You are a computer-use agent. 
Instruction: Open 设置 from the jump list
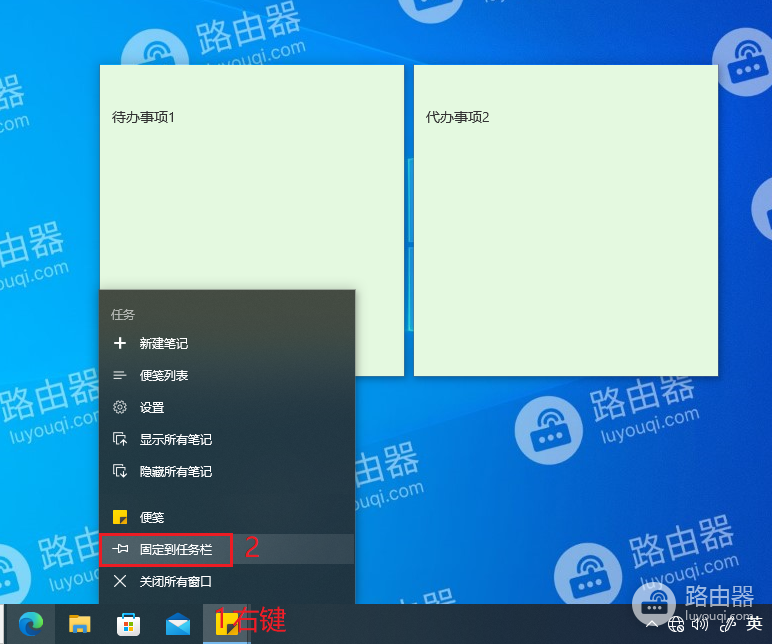pyautogui.click(x=226, y=407)
